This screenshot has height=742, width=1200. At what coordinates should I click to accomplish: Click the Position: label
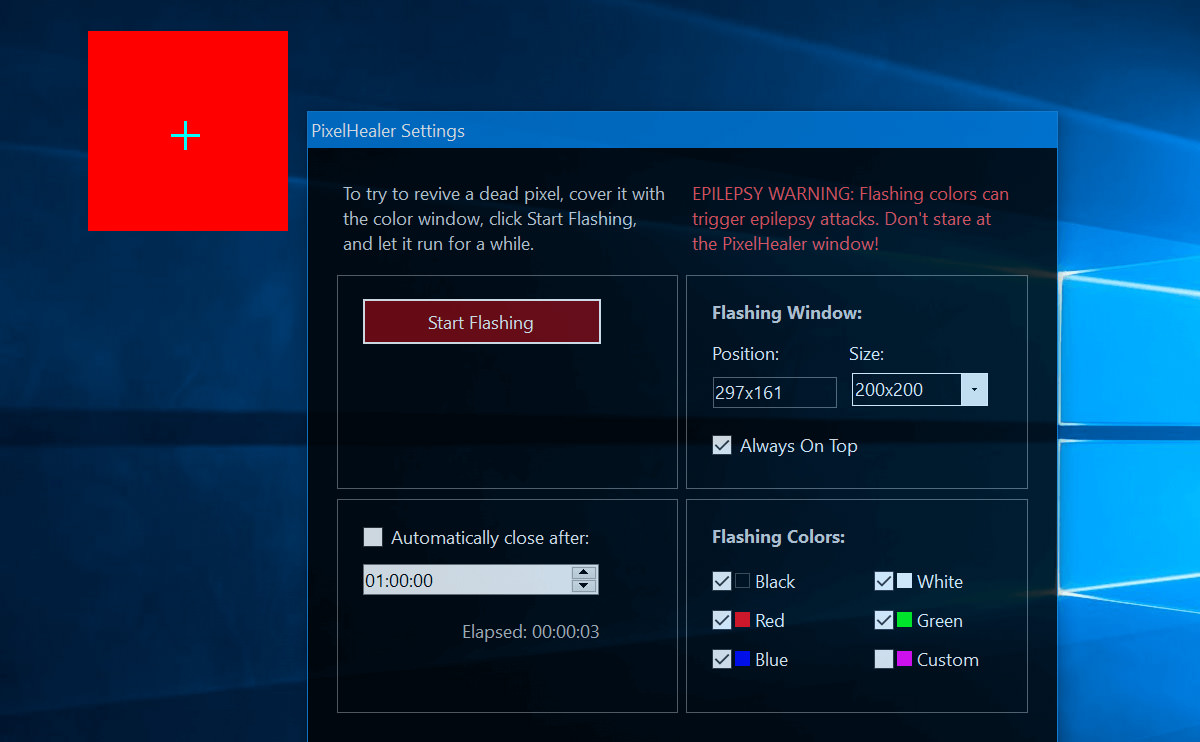(745, 354)
